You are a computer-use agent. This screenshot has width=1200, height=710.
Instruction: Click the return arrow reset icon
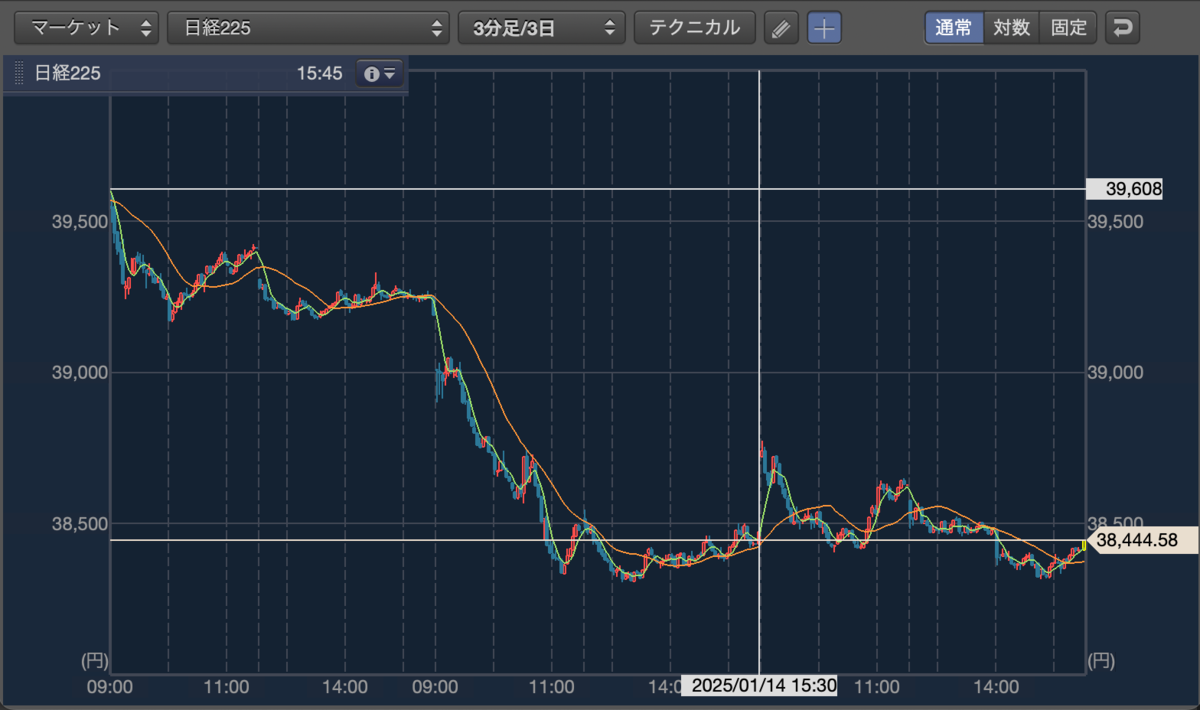[1122, 28]
